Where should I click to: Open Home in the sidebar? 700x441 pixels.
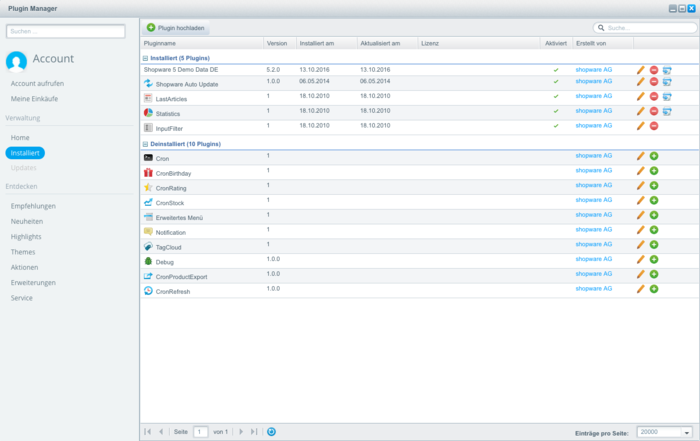tap(20, 137)
